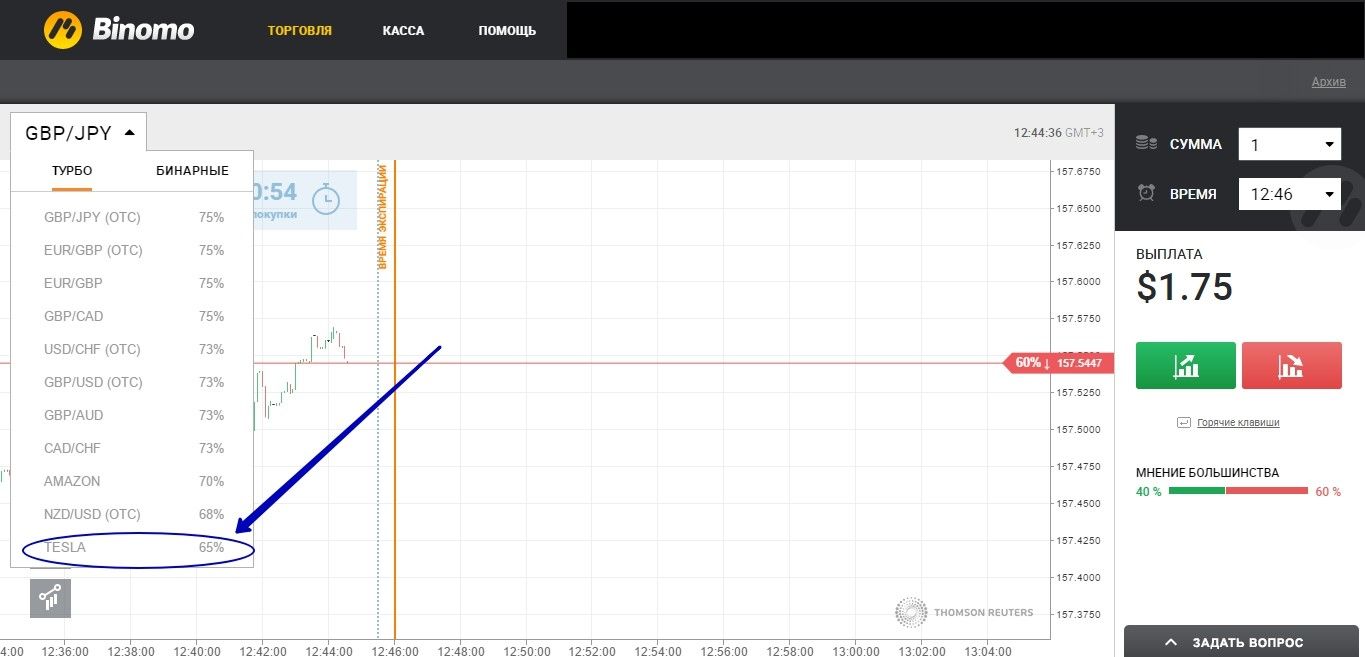Switch to the БИНАРНЫЕ tab

[192, 171]
